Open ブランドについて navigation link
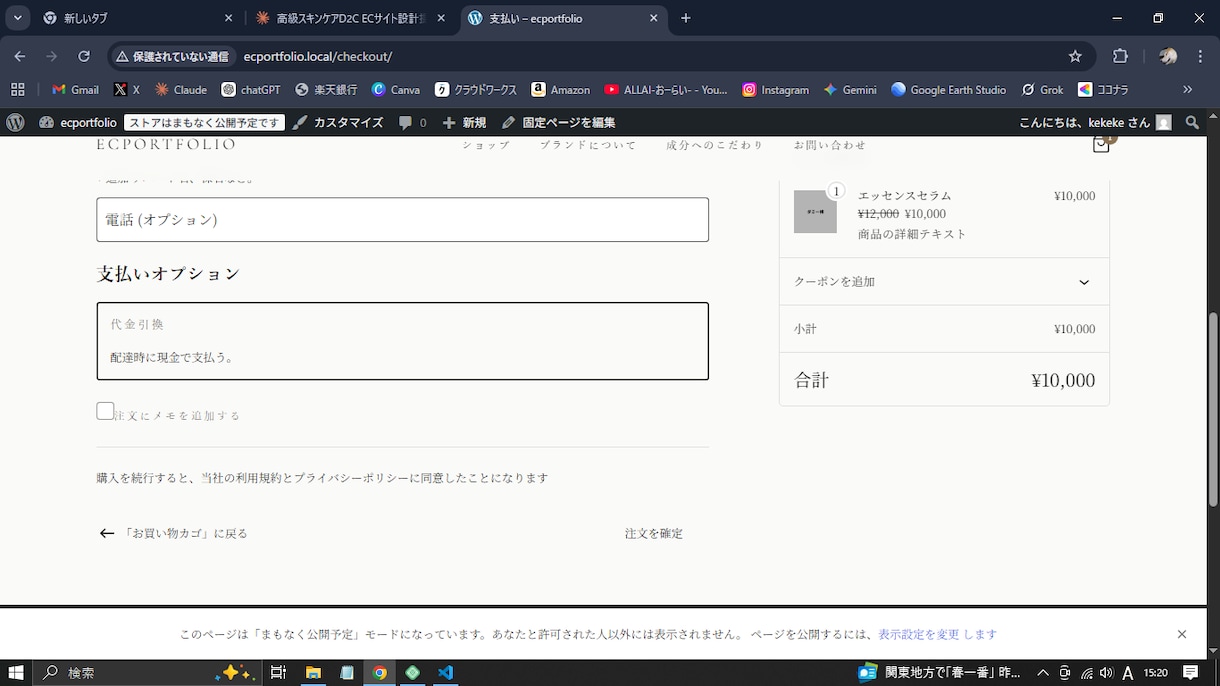This screenshot has height=686, width=1220. point(588,145)
